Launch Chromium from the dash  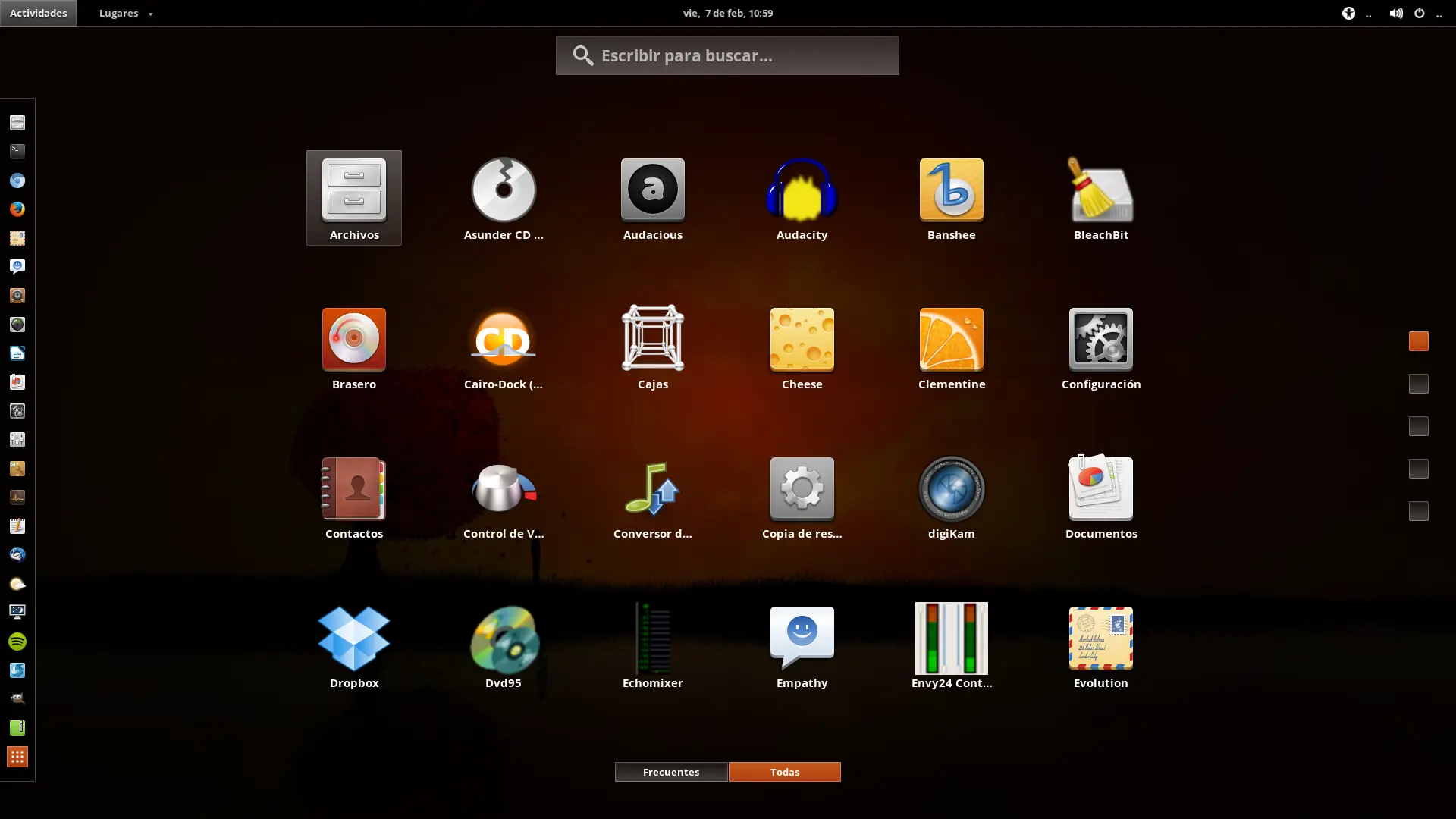pos(17,180)
